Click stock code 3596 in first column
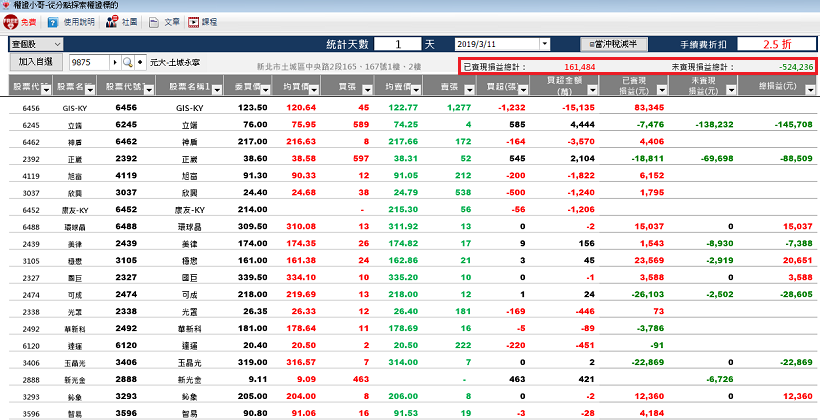 (x=31, y=414)
